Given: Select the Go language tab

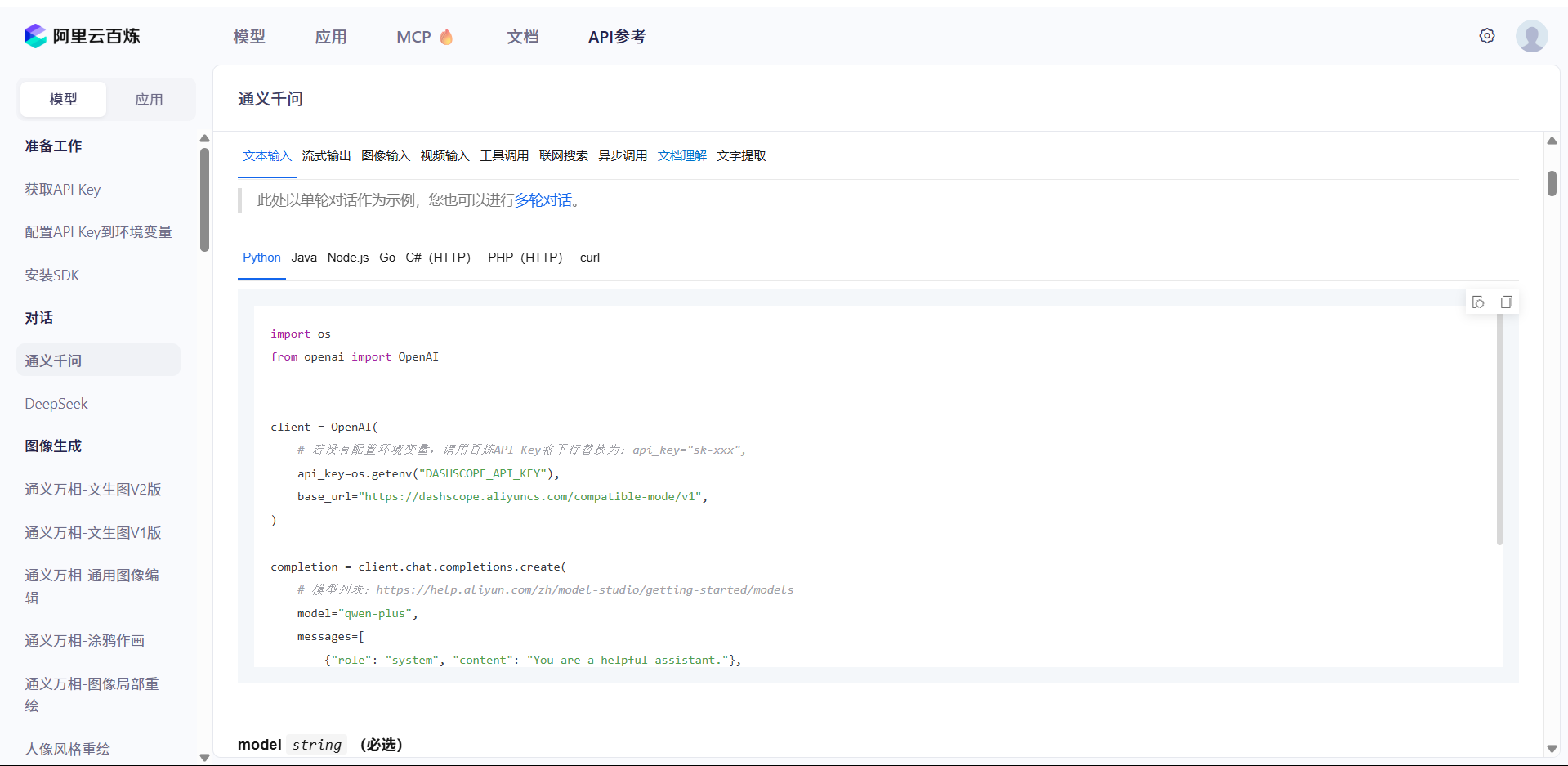Looking at the screenshot, I should tap(387, 258).
